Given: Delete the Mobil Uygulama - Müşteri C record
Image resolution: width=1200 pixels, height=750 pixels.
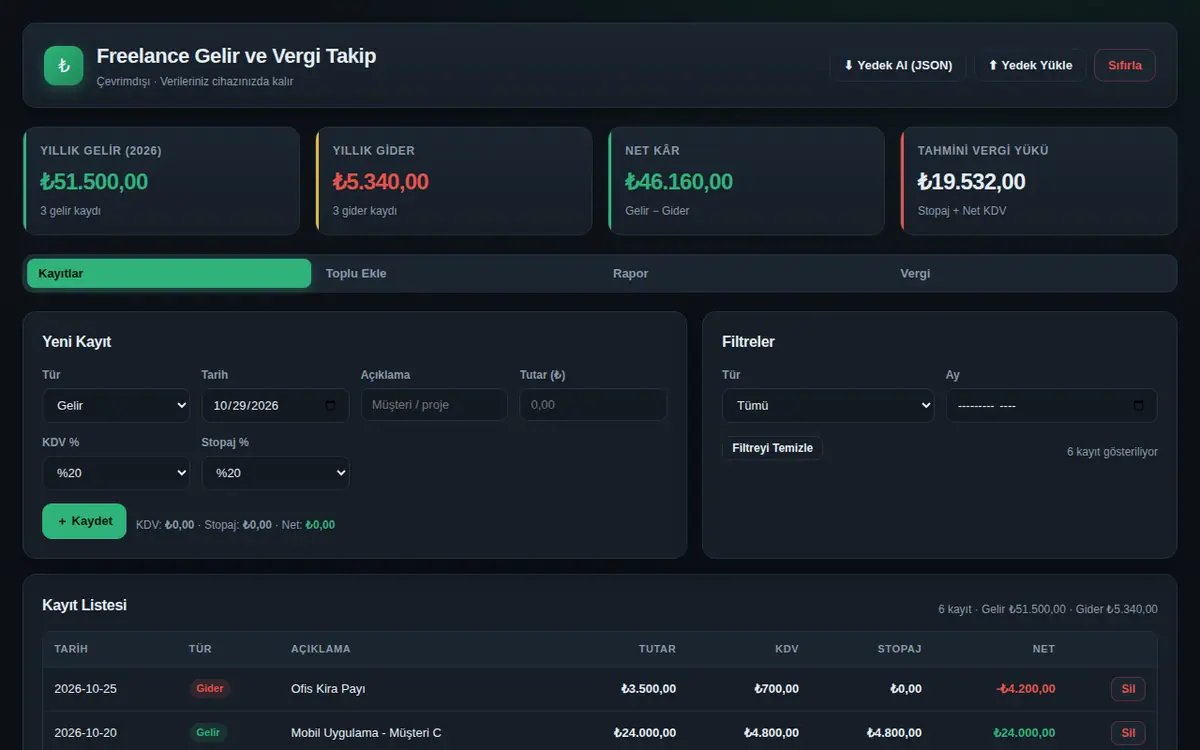Looking at the screenshot, I should (1128, 733).
